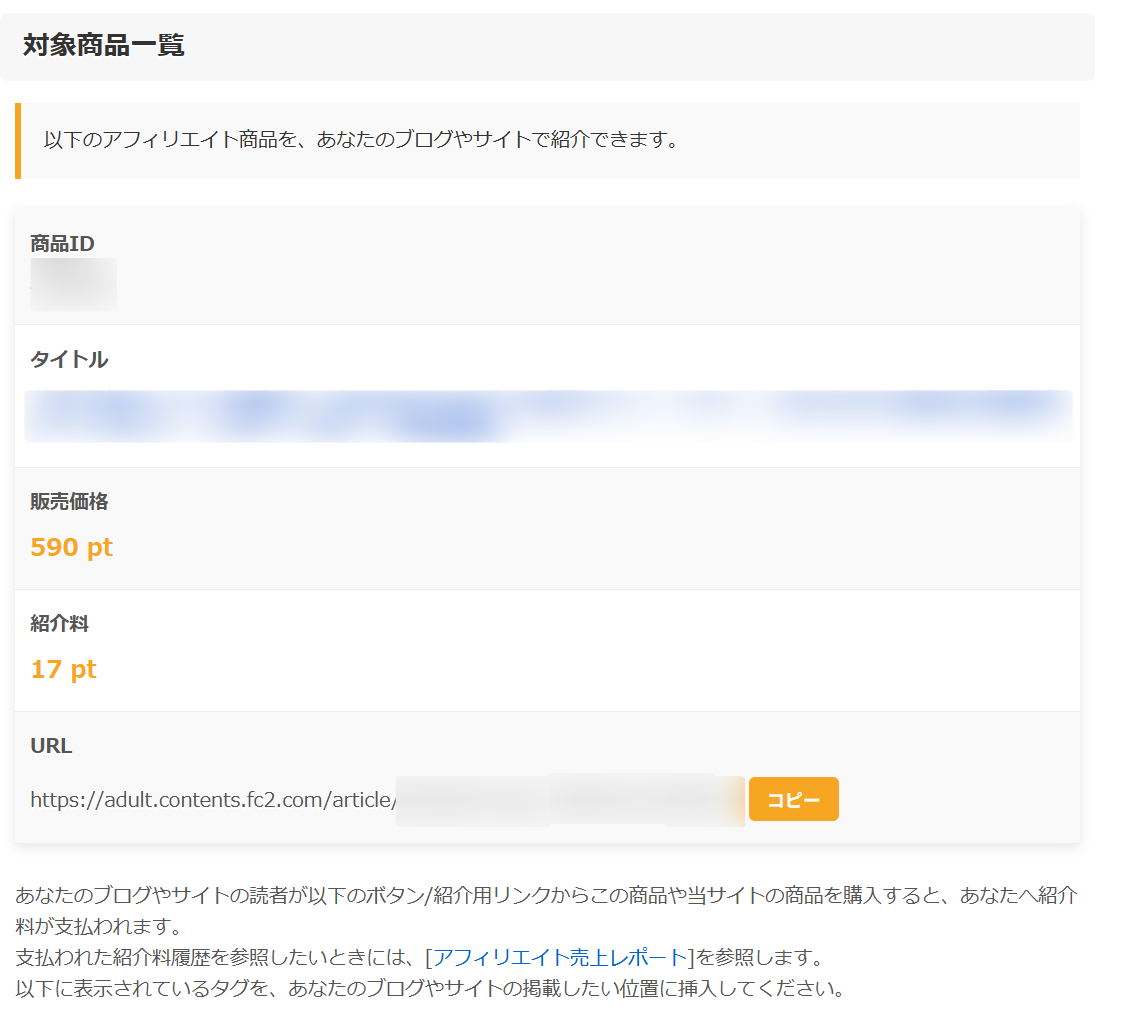Open the アフィリエイト売上レポート link
This screenshot has width=1134, height=1021.
click(x=559, y=958)
